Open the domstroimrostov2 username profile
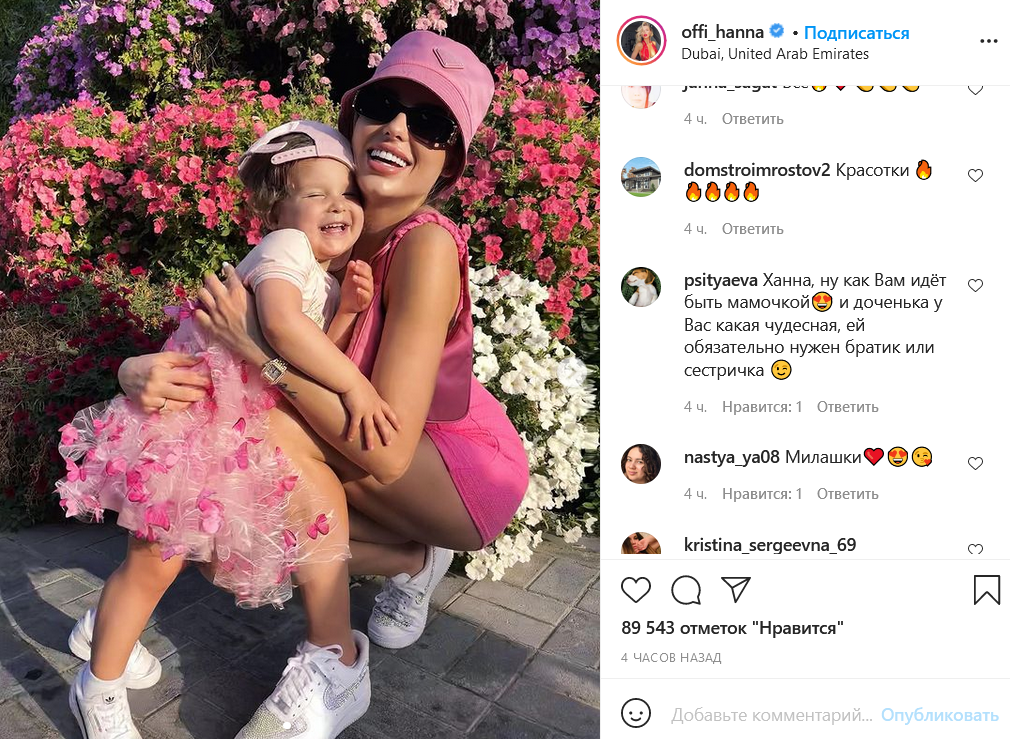 tap(757, 170)
